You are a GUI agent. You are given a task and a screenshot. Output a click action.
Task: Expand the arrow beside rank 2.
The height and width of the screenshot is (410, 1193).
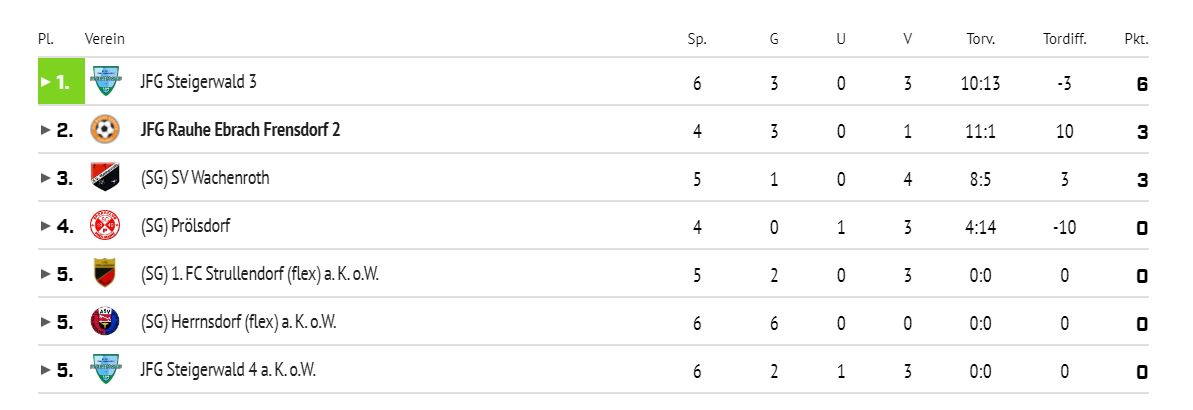(46, 130)
